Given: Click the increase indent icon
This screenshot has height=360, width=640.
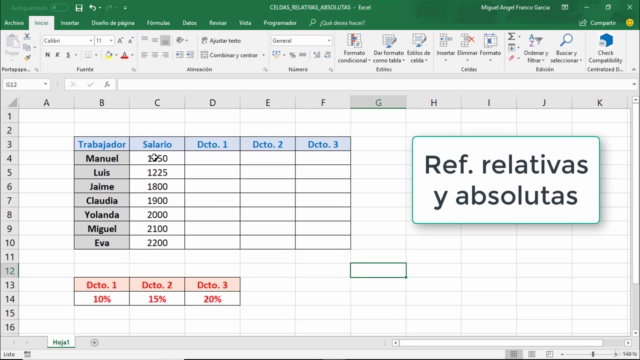Looking at the screenshot, I should [x=190, y=55].
